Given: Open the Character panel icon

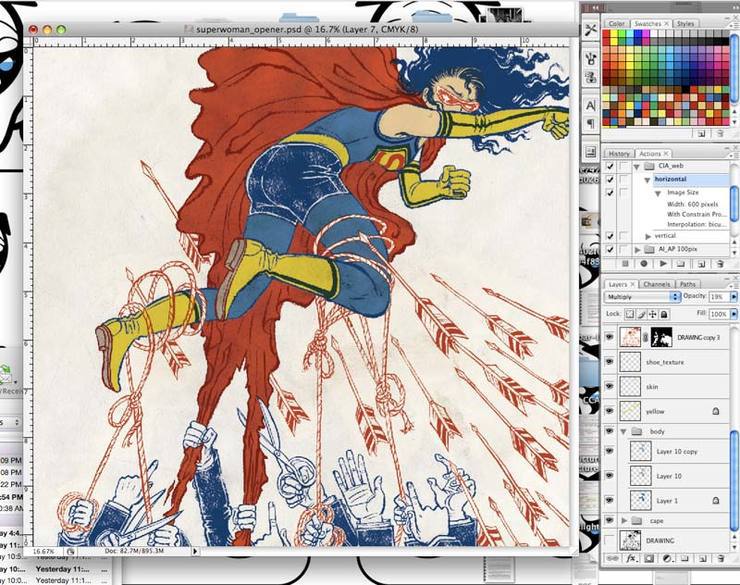Looking at the screenshot, I should pyautogui.click(x=591, y=104).
